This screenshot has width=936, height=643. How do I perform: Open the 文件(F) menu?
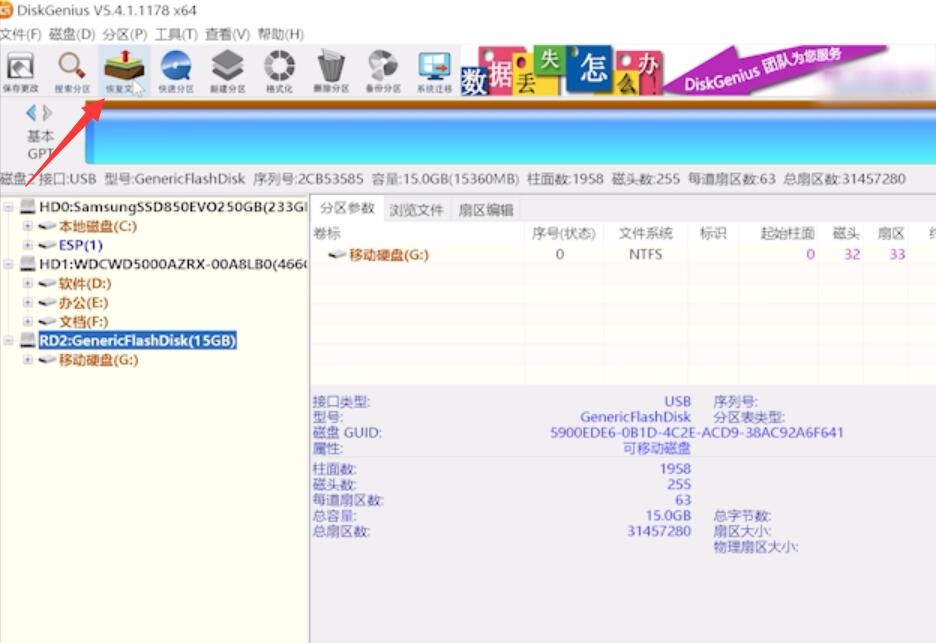(x=21, y=34)
